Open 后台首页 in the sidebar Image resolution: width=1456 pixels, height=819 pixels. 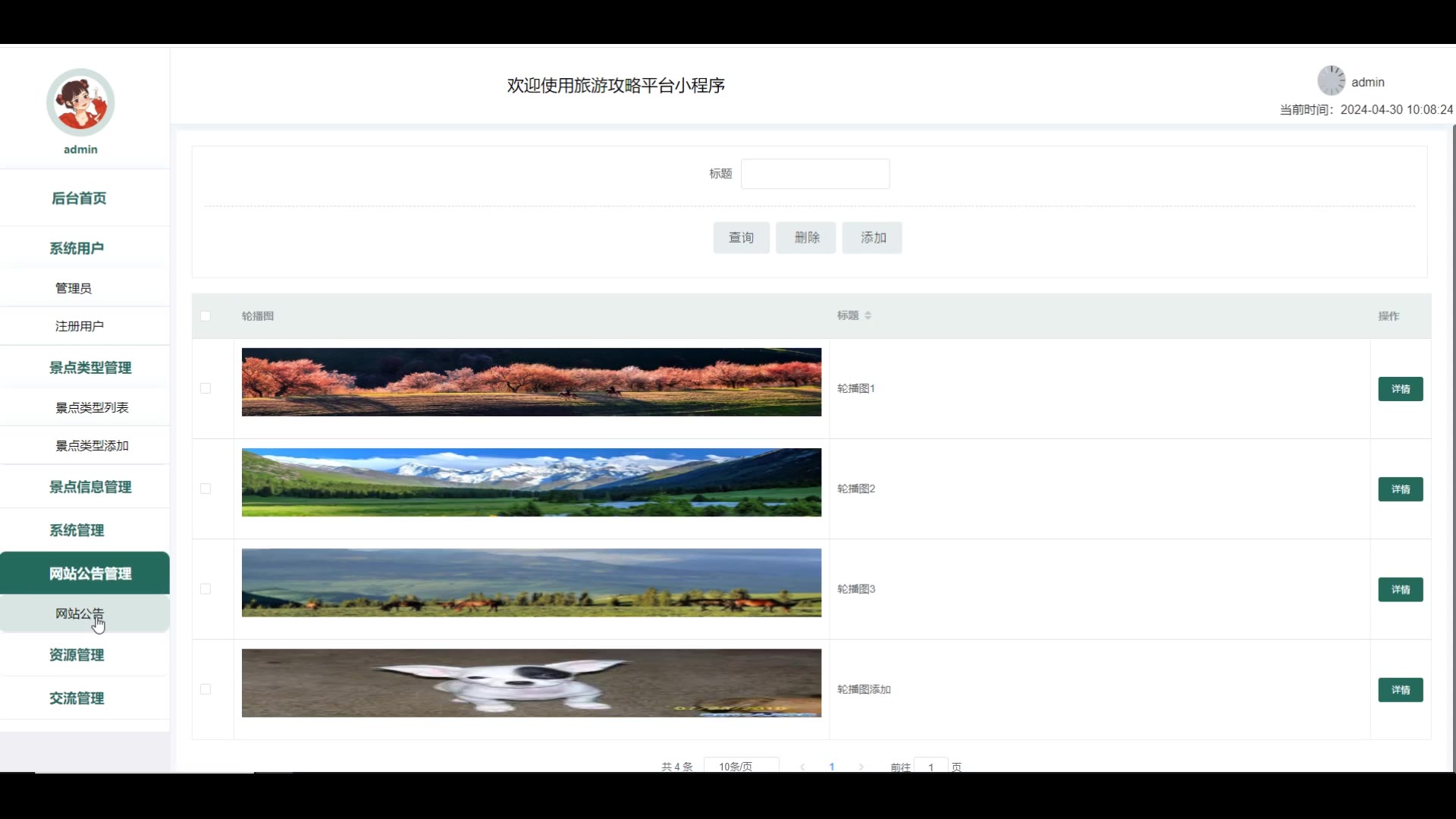coord(79,198)
